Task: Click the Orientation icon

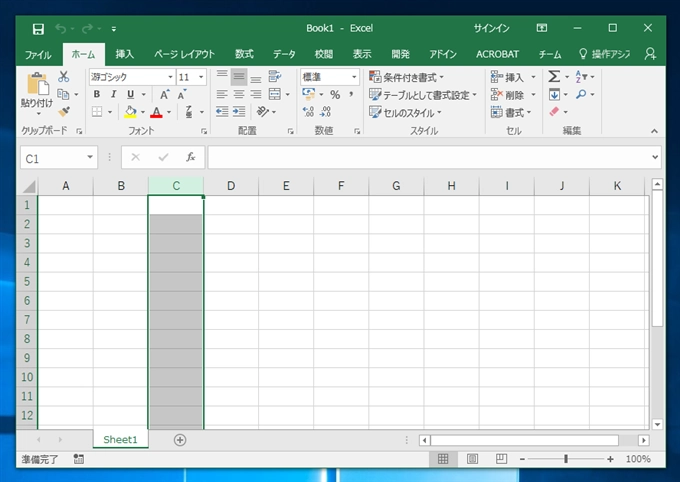Action: tap(262, 112)
